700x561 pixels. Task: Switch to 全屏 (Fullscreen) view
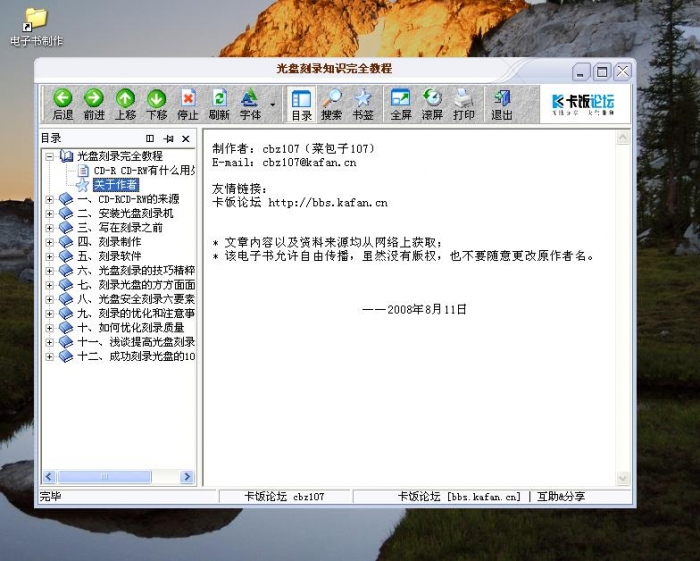click(x=401, y=103)
